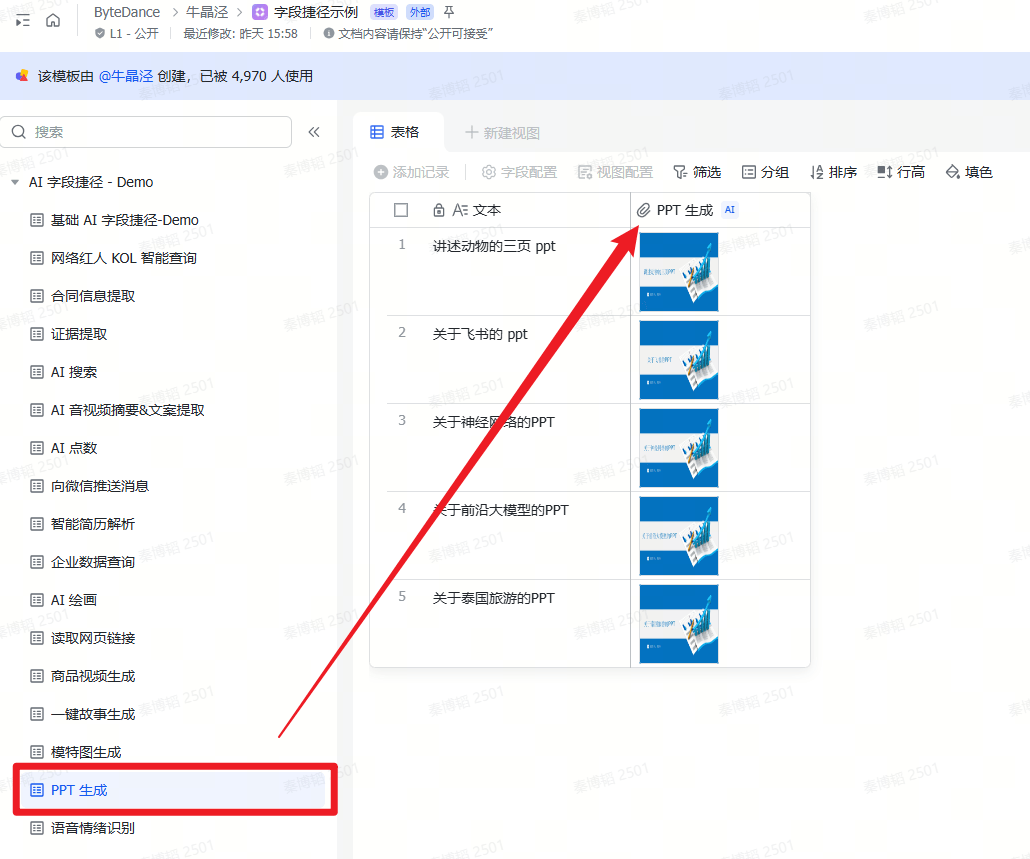The height and width of the screenshot is (859, 1030).
Task: Toggle the sidebar menu icon at top left
Action: tap(22, 20)
